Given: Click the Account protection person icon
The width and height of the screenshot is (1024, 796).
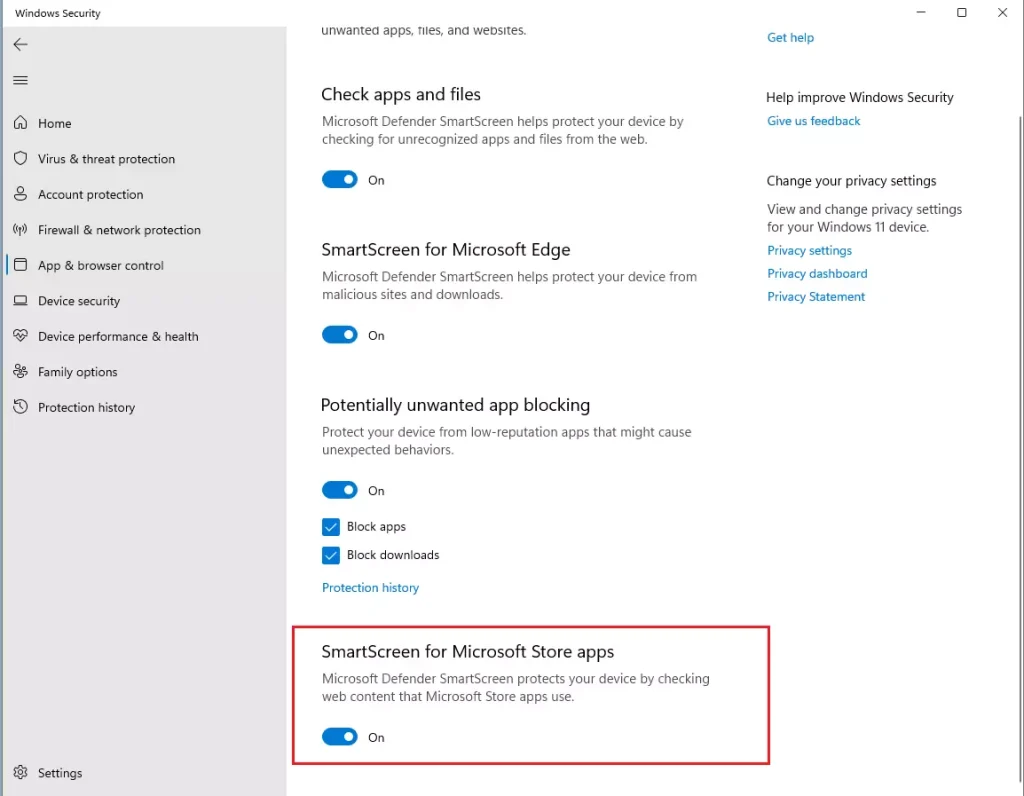Looking at the screenshot, I should tap(20, 194).
